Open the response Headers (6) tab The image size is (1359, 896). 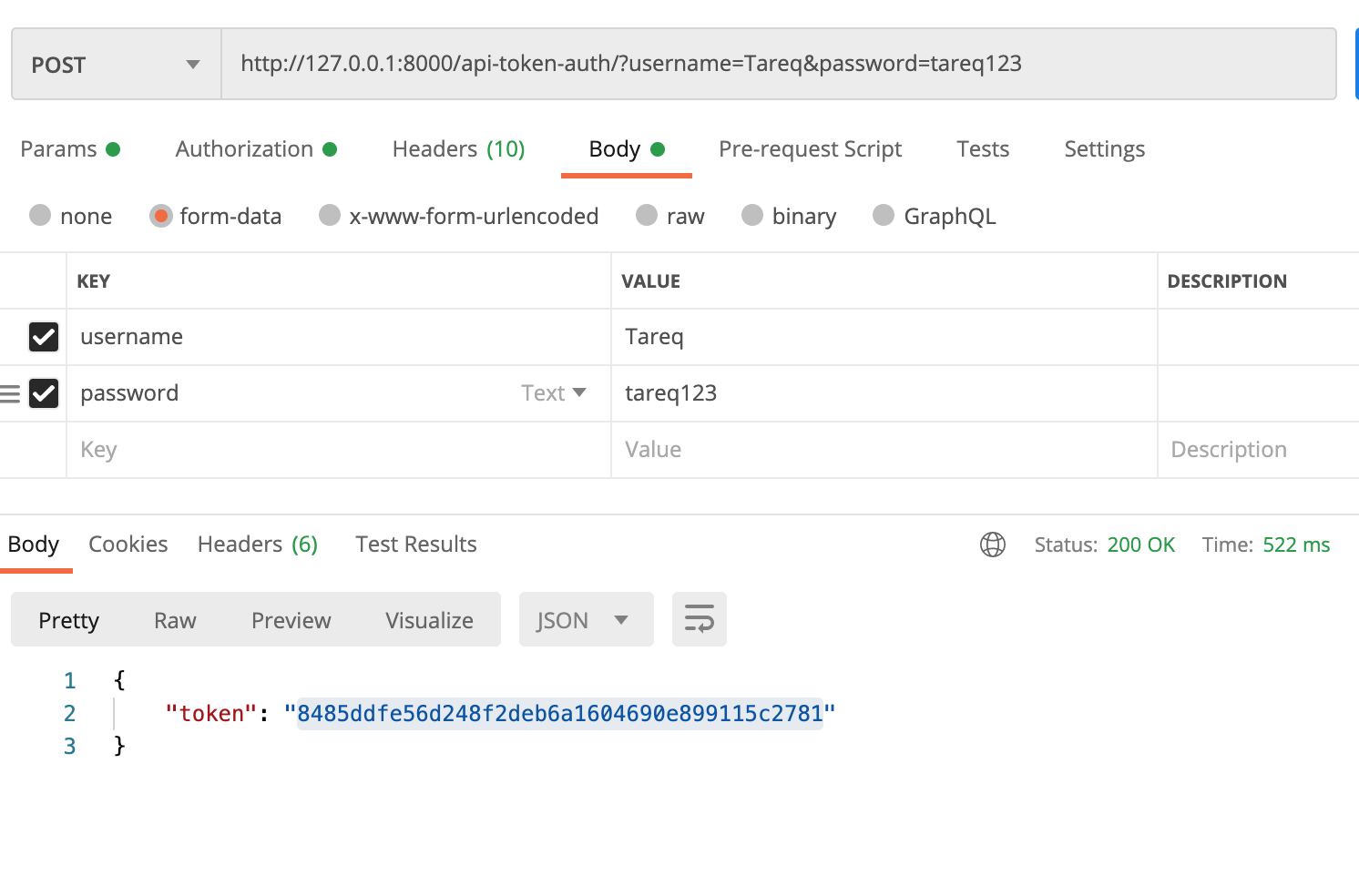pos(258,545)
